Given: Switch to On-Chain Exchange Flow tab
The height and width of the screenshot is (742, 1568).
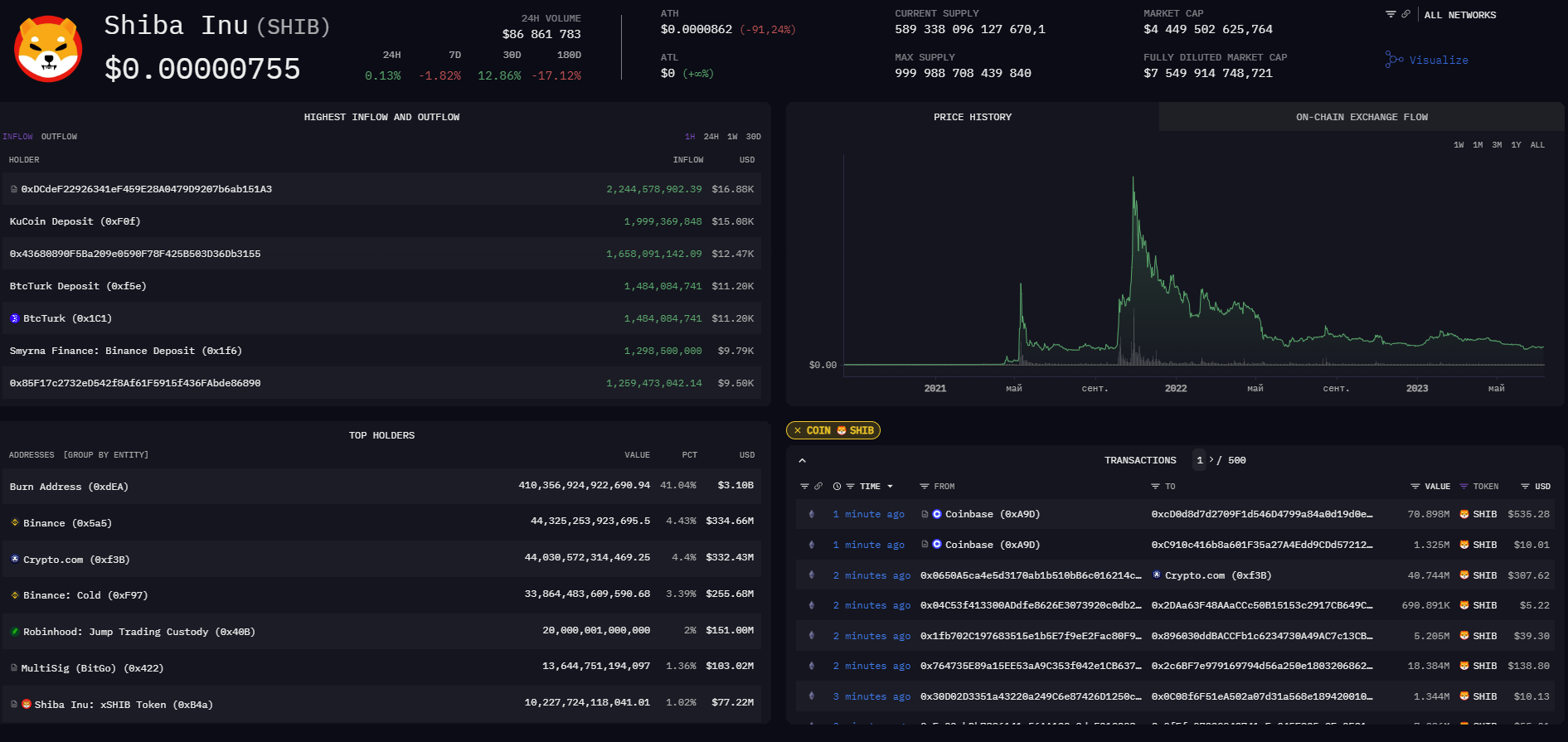Looking at the screenshot, I should 1362,117.
